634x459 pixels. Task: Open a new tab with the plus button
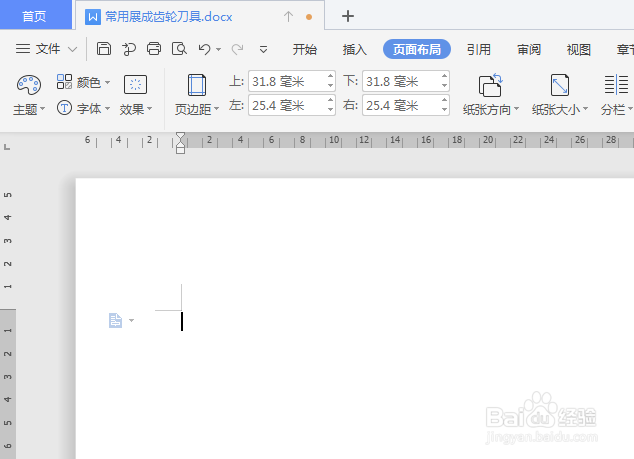348,16
